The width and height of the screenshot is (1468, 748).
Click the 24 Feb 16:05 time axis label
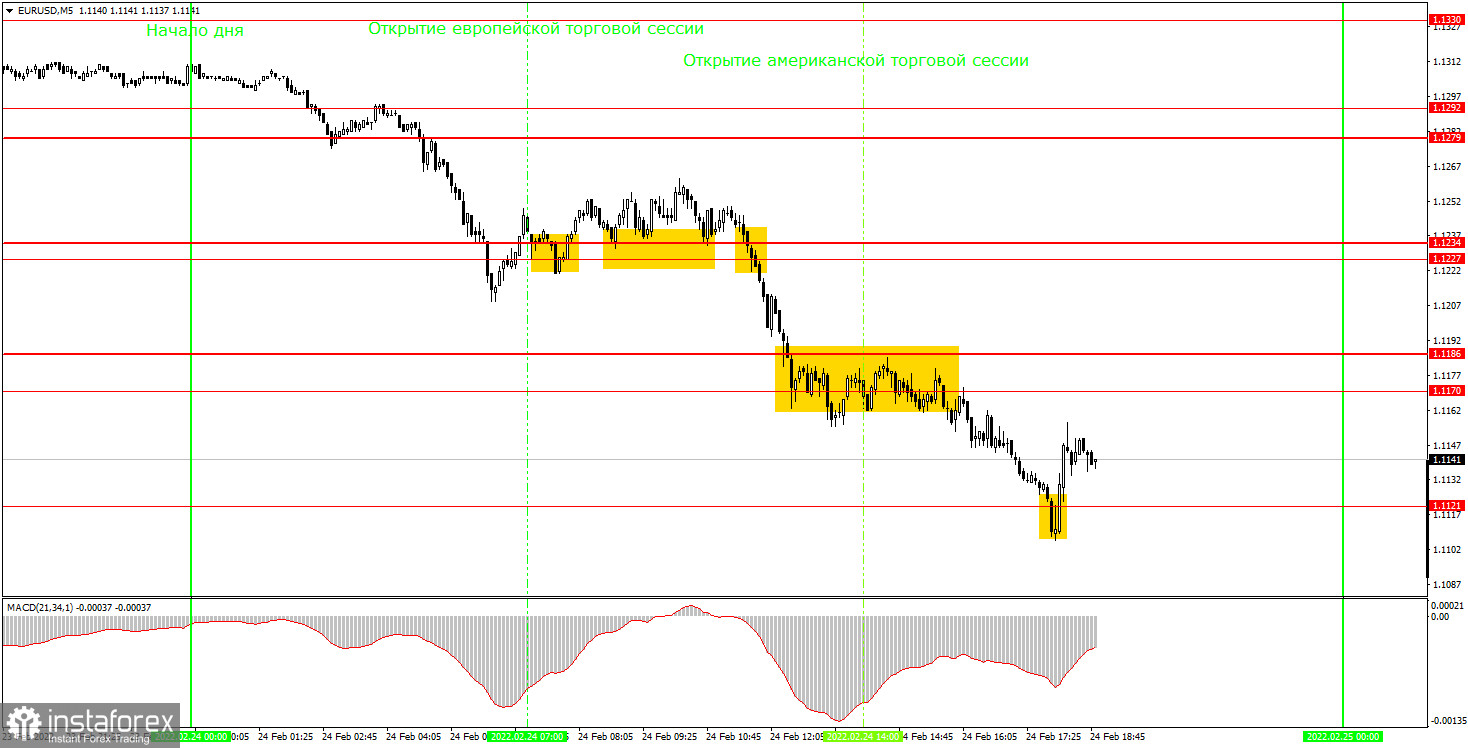coord(989,736)
